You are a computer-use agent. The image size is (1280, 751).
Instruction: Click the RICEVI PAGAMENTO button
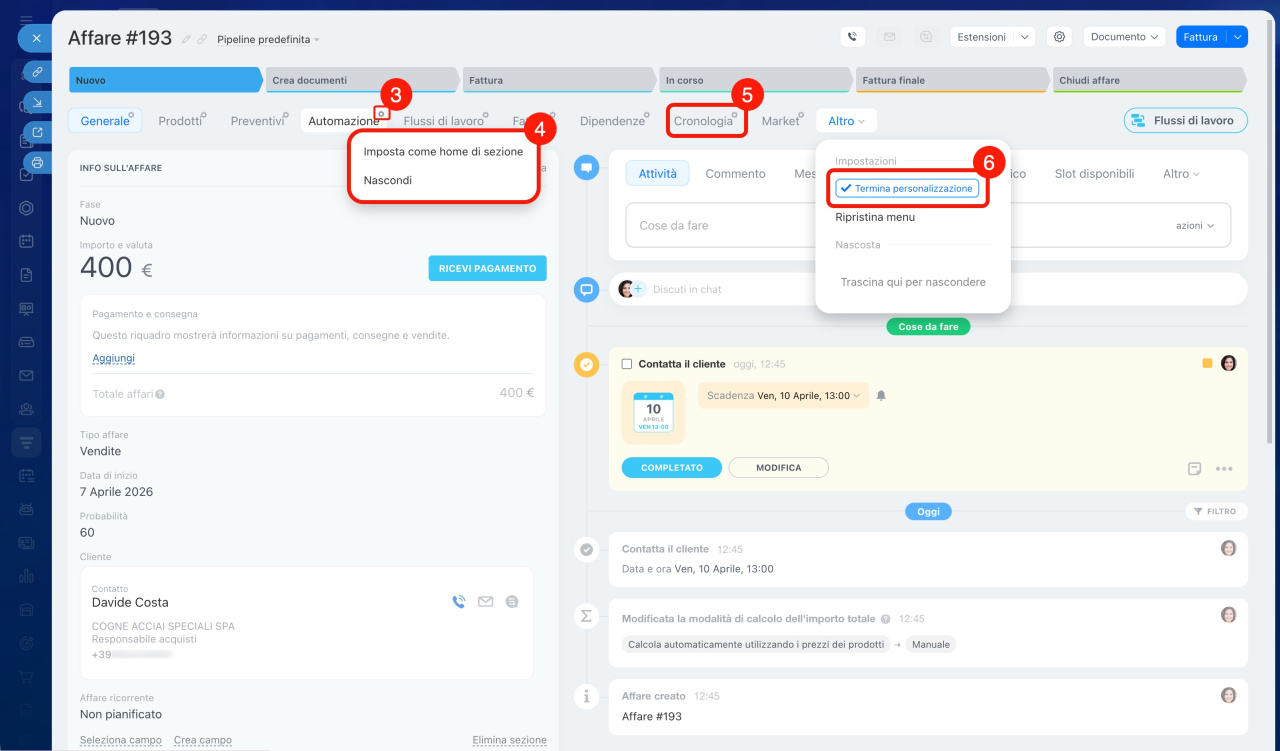tap(487, 268)
